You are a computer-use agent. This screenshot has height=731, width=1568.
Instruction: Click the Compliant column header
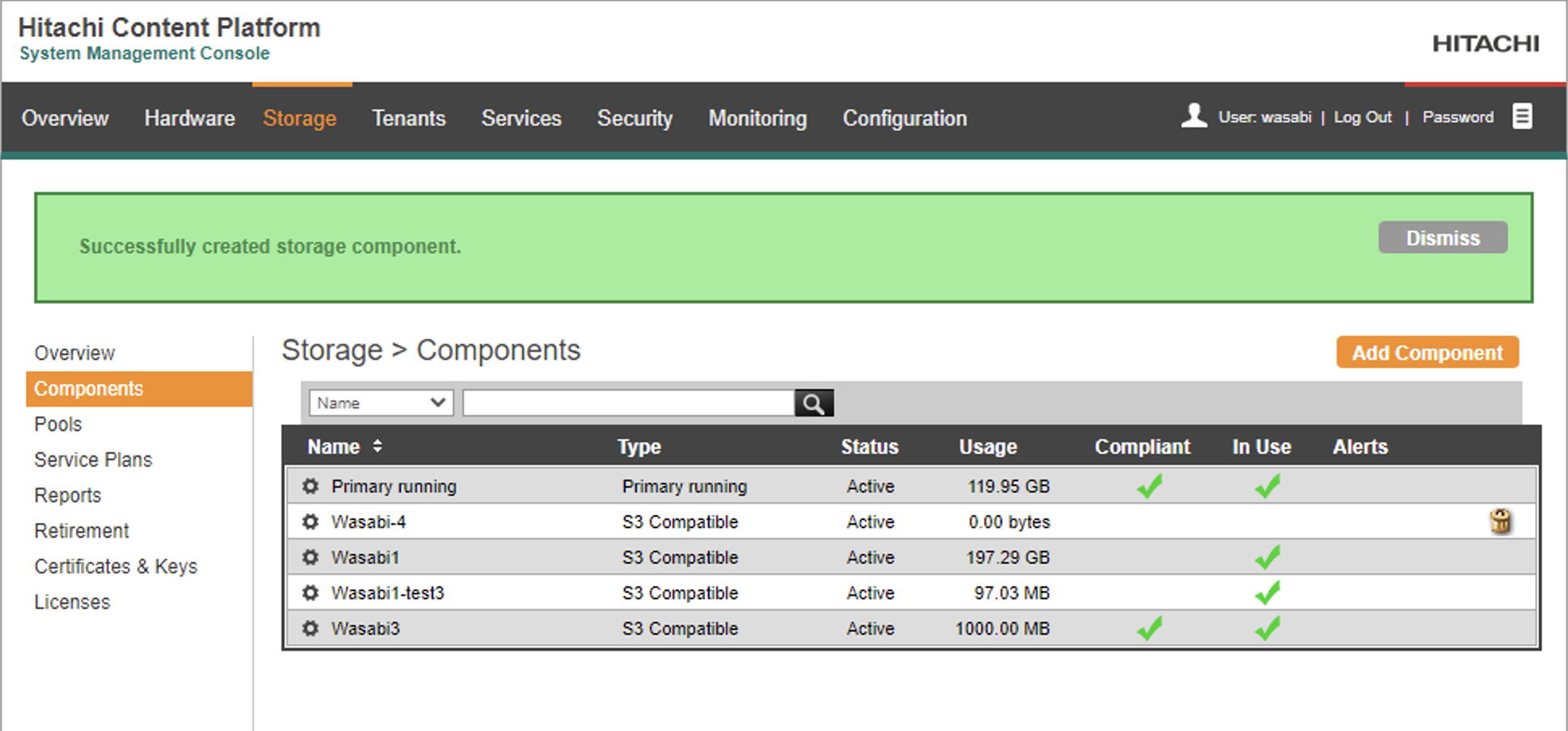pyautogui.click(x=1142, y=446)
